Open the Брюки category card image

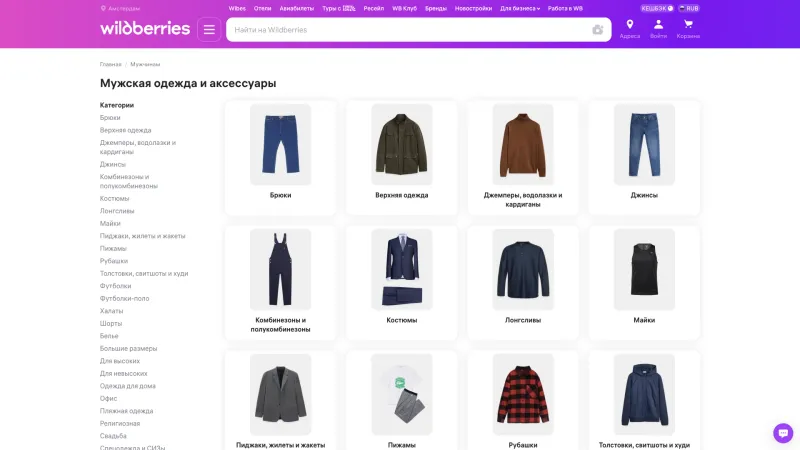(280, 144)
